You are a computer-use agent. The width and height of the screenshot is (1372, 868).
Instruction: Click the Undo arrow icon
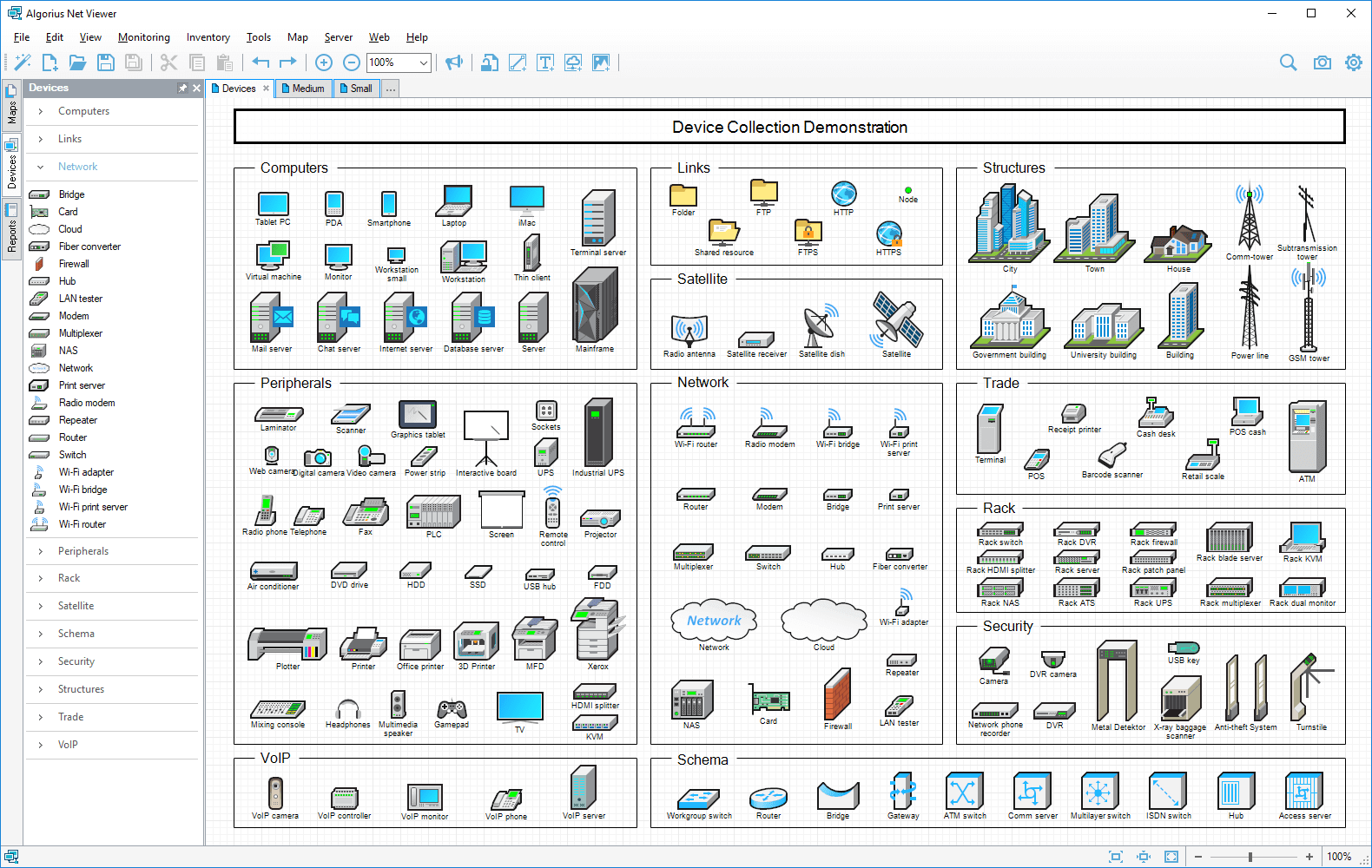(x=261, y=62)
